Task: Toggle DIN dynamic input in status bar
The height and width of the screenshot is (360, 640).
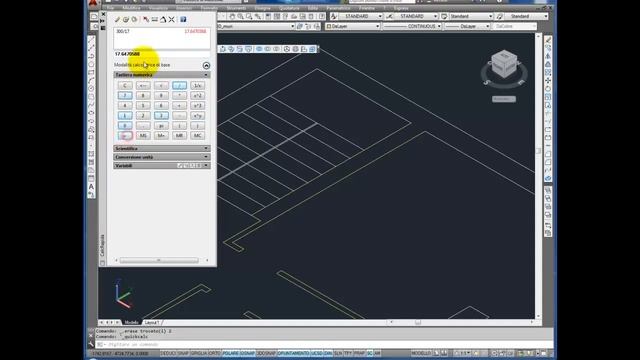Action: [x=328, y=353]
